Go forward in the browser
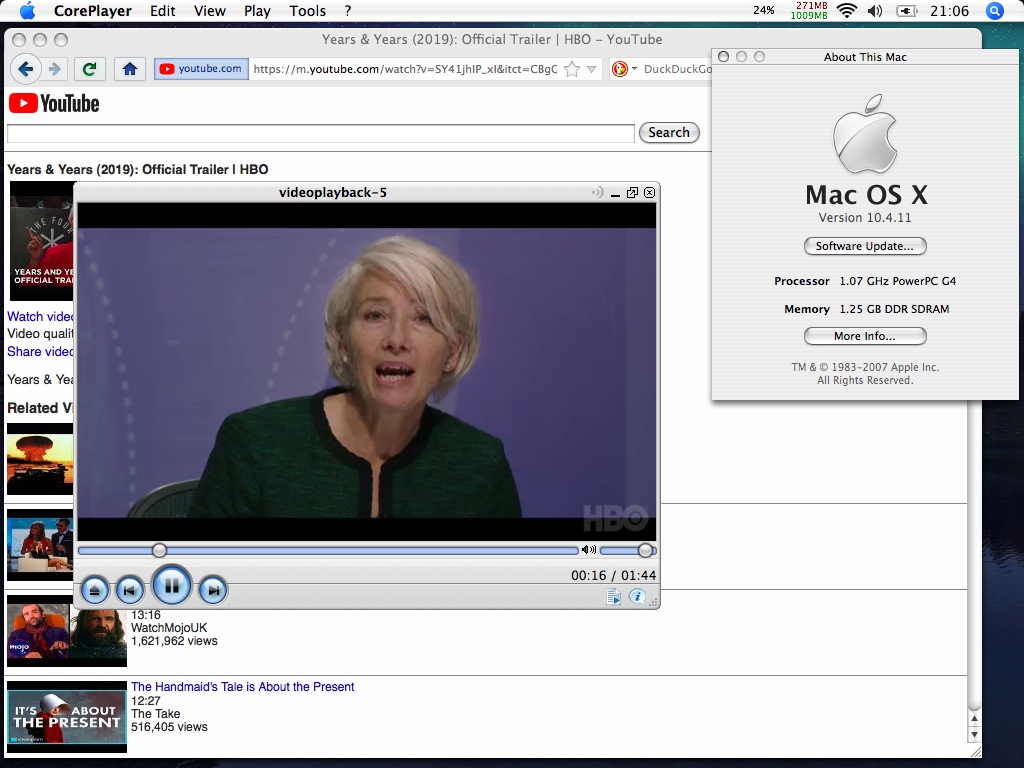Screen dimensions: 1024x768 pyautogui.click(x=55, y=69)
